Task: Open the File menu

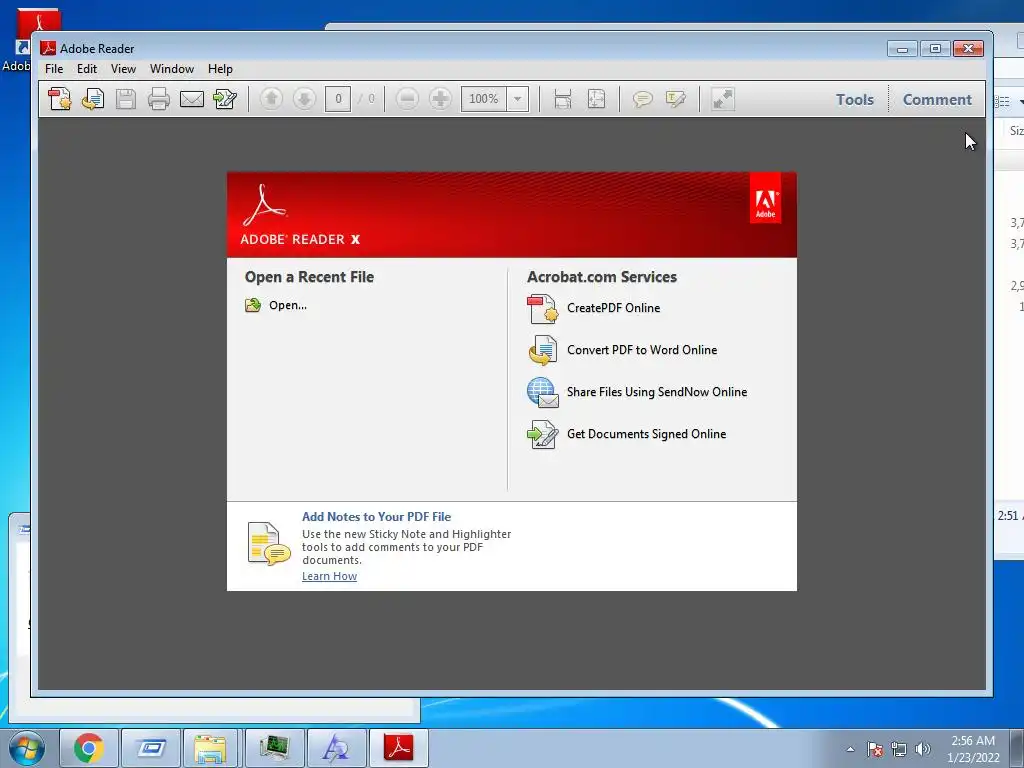Action: (x=54, y=69)
